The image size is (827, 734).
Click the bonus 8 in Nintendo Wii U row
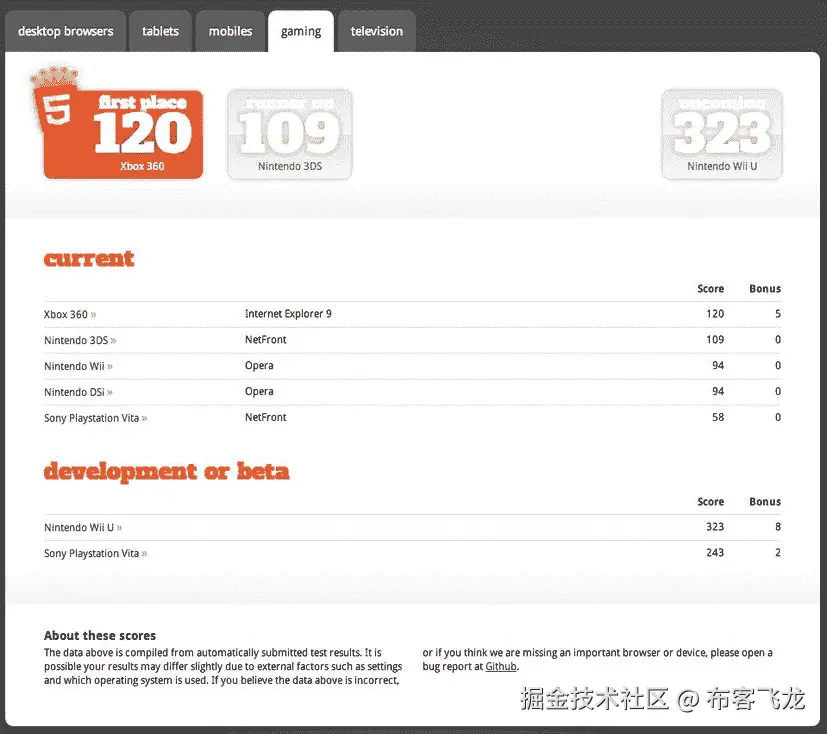point(778,527)
